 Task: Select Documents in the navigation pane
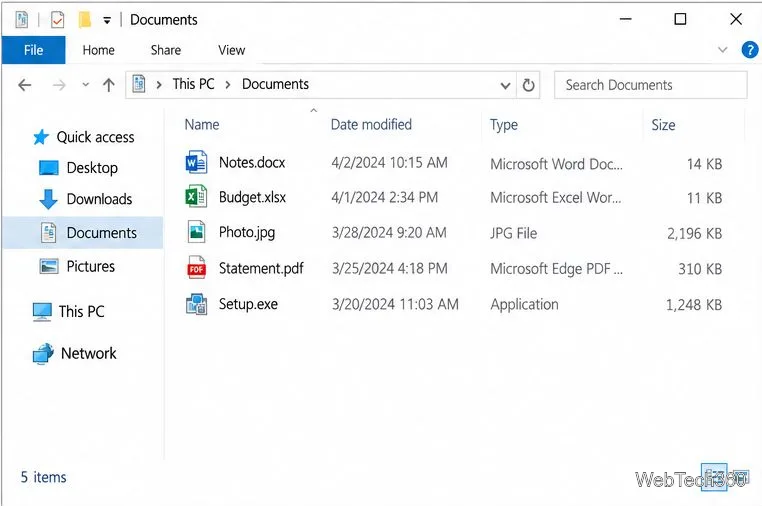pos(83,233)
